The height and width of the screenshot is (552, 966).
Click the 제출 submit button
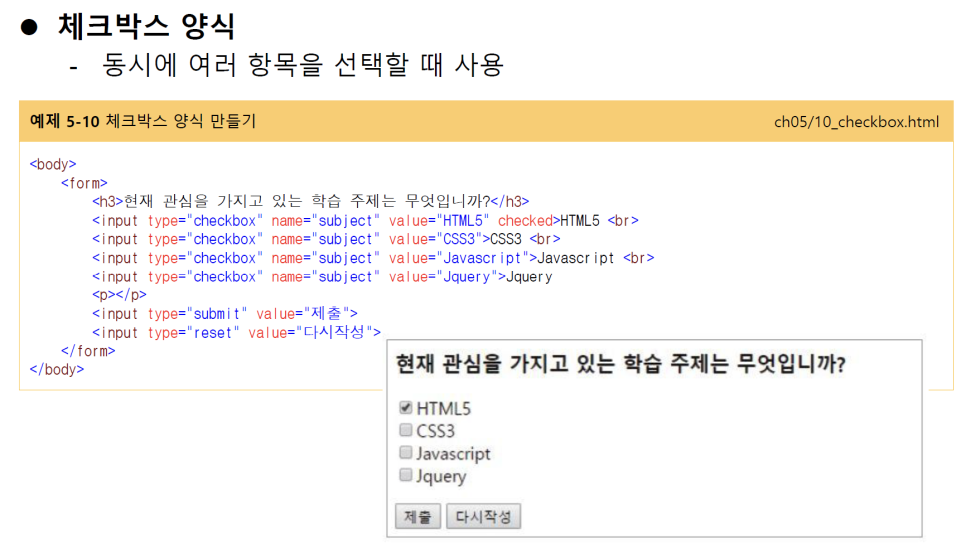(418, 516)
